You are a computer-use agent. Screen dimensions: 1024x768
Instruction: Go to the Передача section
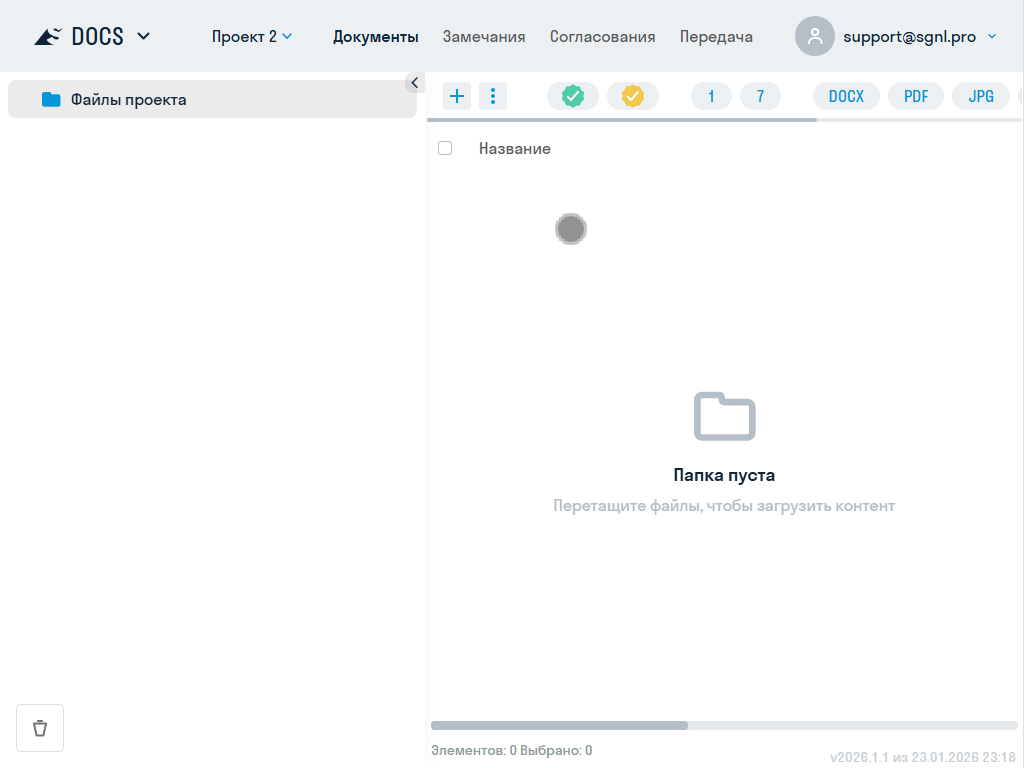[x=716, y=37]
